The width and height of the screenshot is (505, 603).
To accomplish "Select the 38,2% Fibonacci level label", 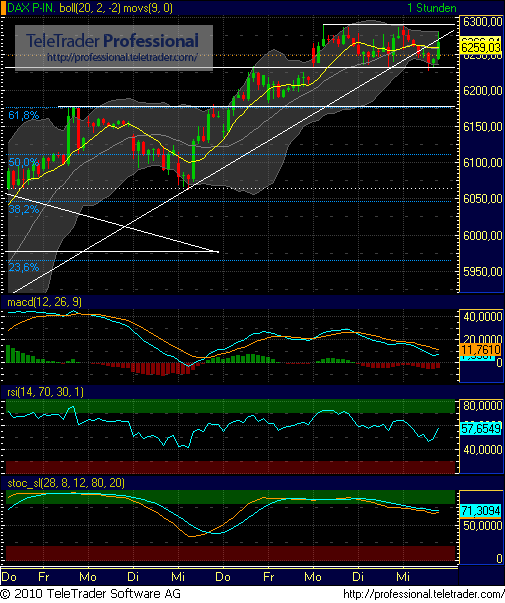I will 24,209.
